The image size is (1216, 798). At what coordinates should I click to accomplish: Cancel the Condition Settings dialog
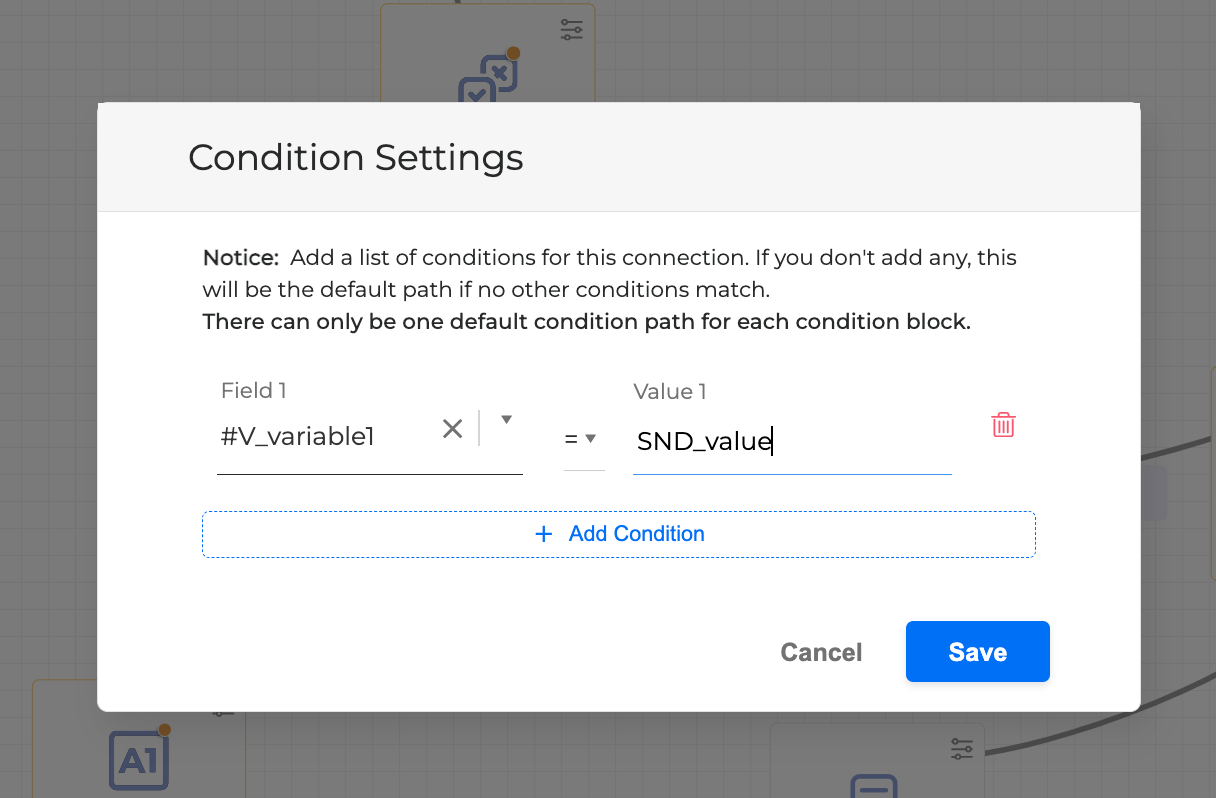(x=821, y=652)
